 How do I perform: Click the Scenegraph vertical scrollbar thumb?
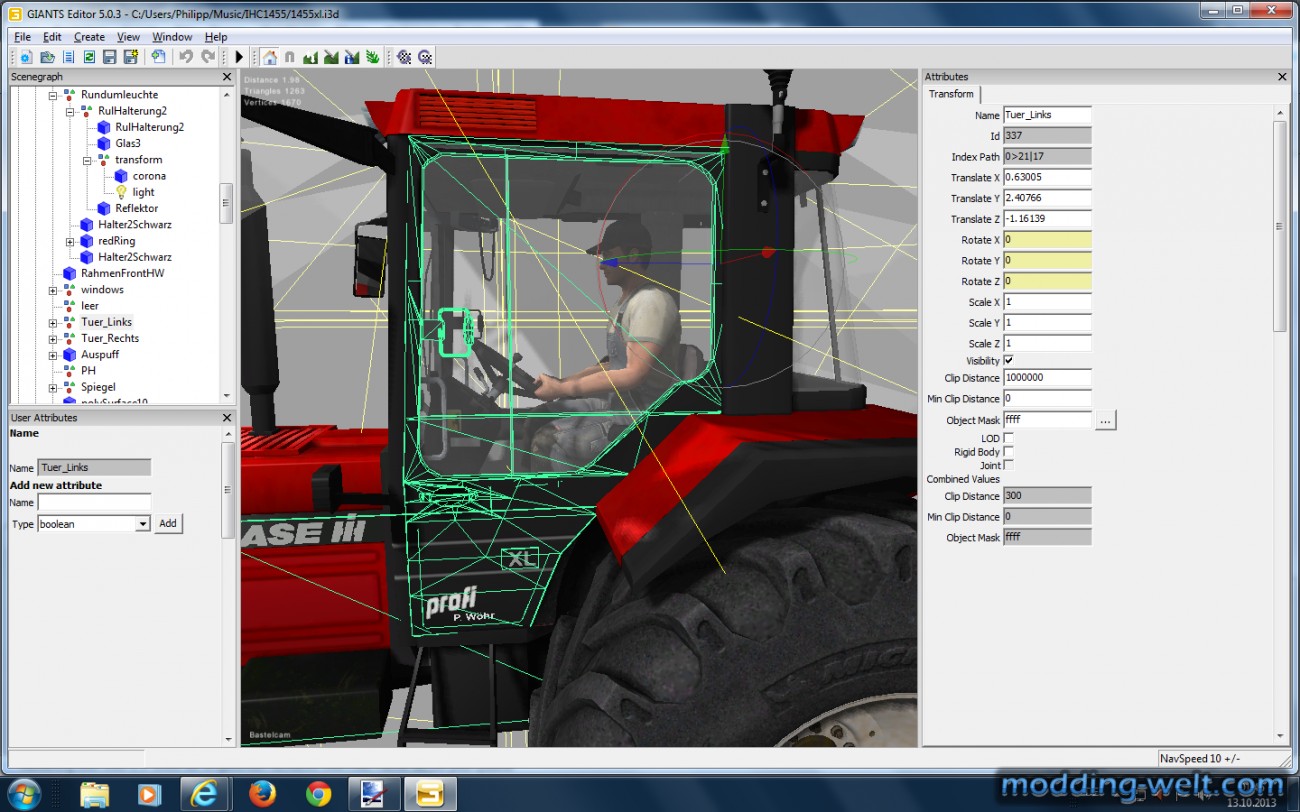227,203
